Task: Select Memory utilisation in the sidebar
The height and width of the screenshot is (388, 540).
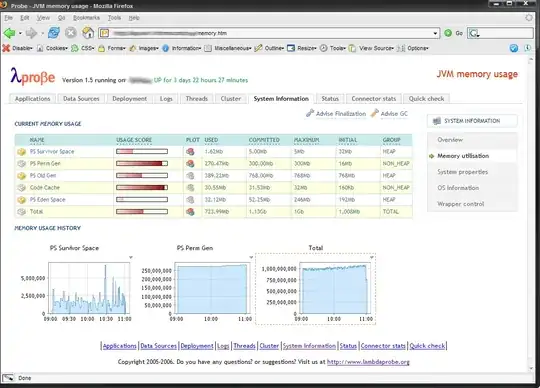Action: (463, 156)
